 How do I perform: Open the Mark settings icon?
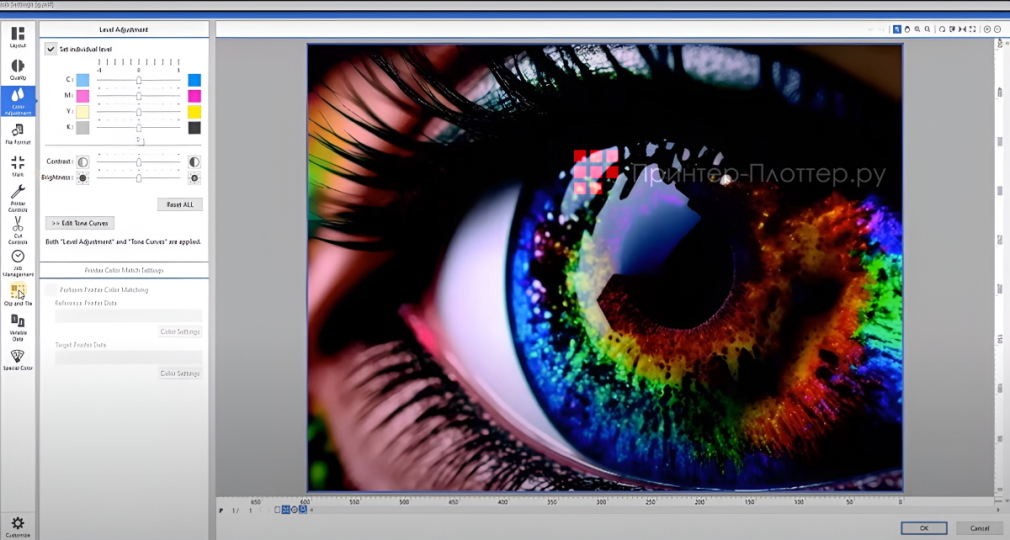coord(18,165)
